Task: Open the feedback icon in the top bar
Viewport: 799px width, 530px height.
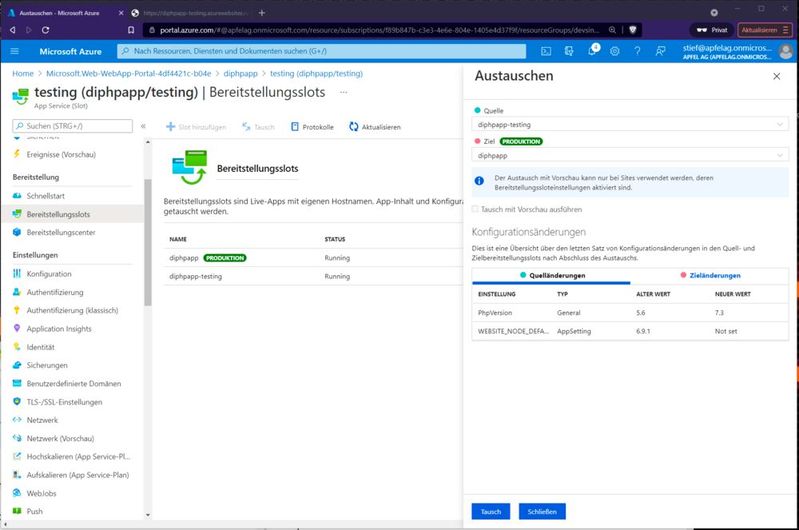Action: point(660,51)
